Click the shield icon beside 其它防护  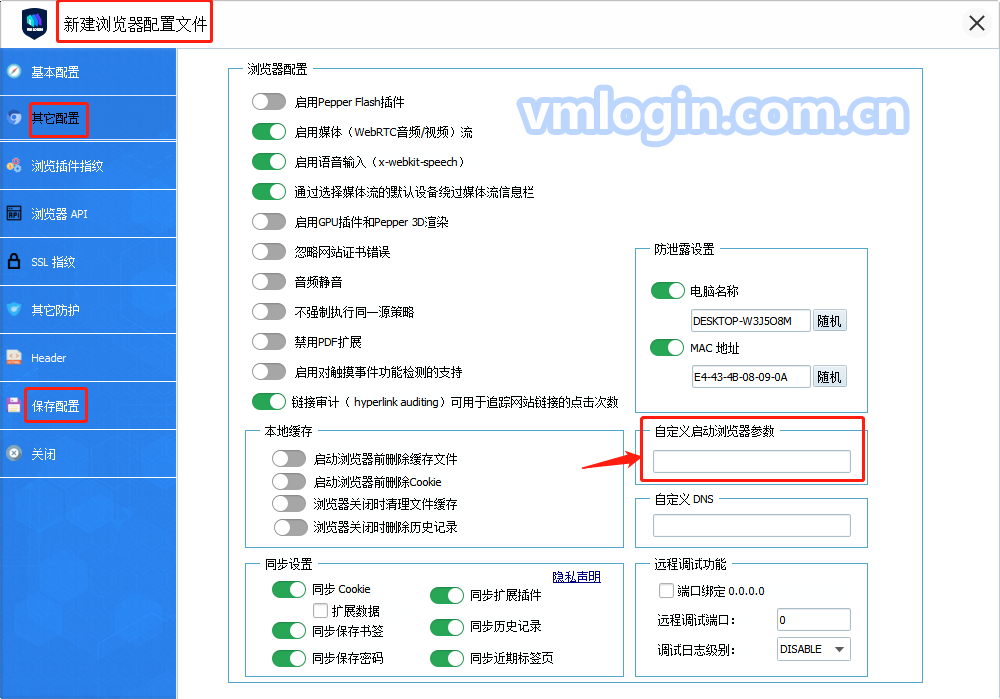(14, 310)
